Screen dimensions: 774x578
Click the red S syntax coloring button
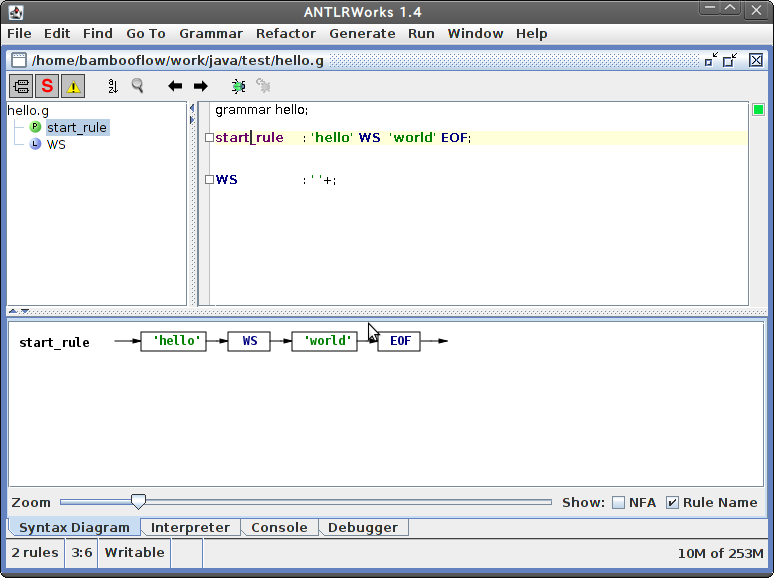click(47, 86)
